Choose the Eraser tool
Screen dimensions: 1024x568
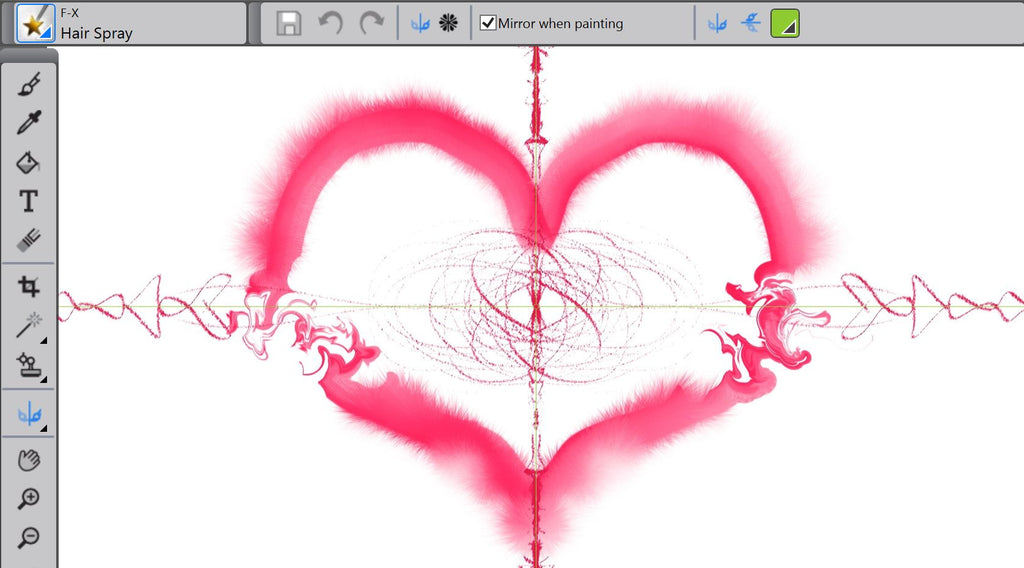[28, 240]
